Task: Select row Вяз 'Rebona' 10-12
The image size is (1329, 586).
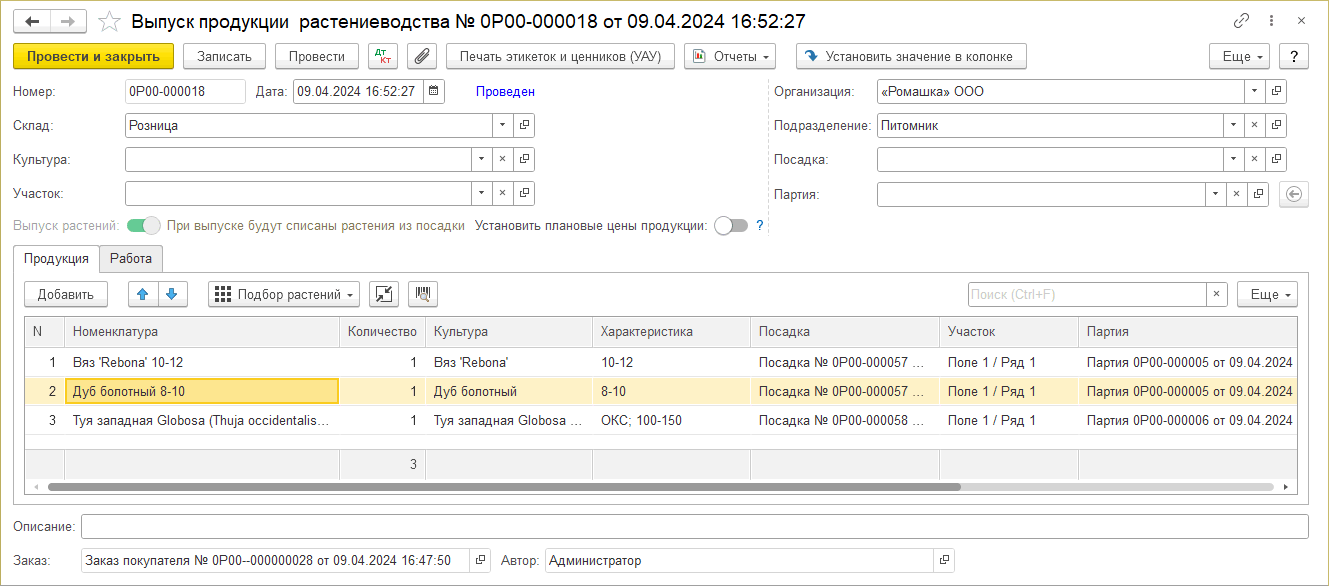Action: pos(660,363)
